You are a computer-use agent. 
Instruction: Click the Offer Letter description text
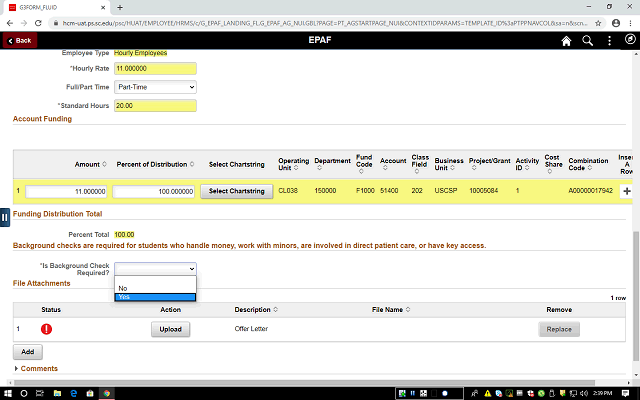pos(251,329)
